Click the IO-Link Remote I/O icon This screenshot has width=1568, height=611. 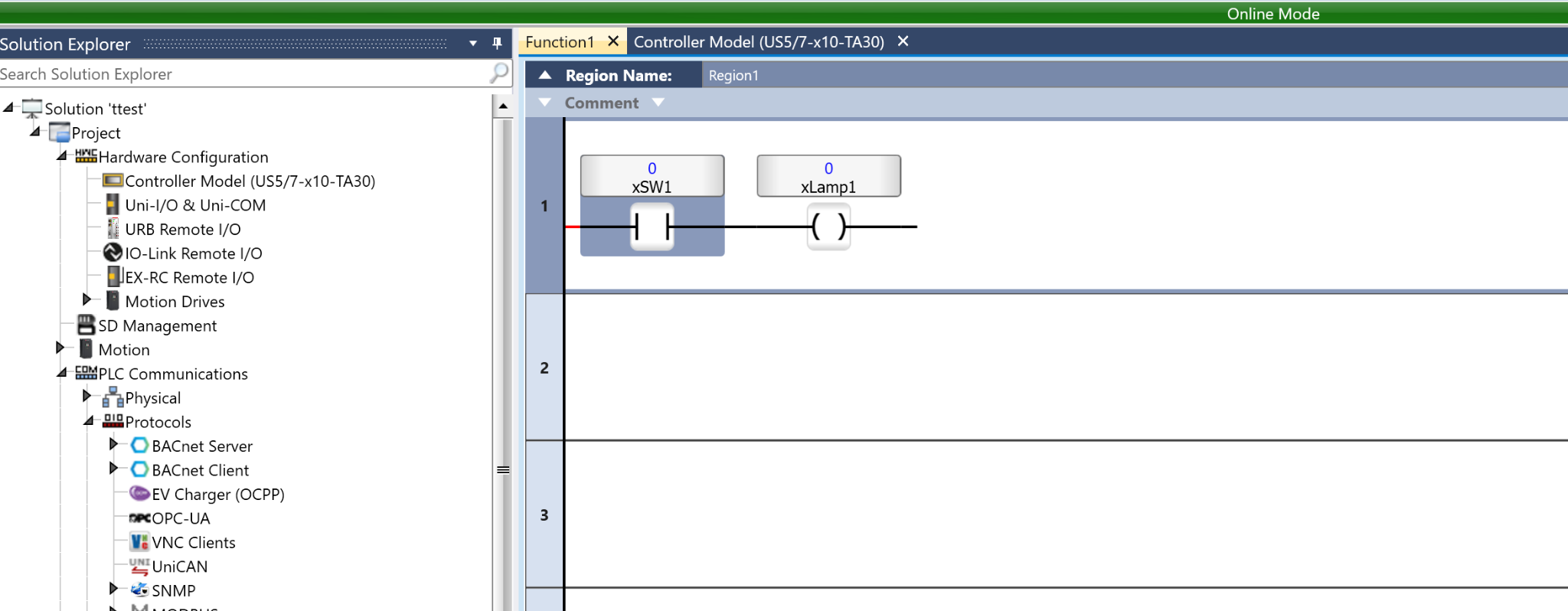point(113,253)
